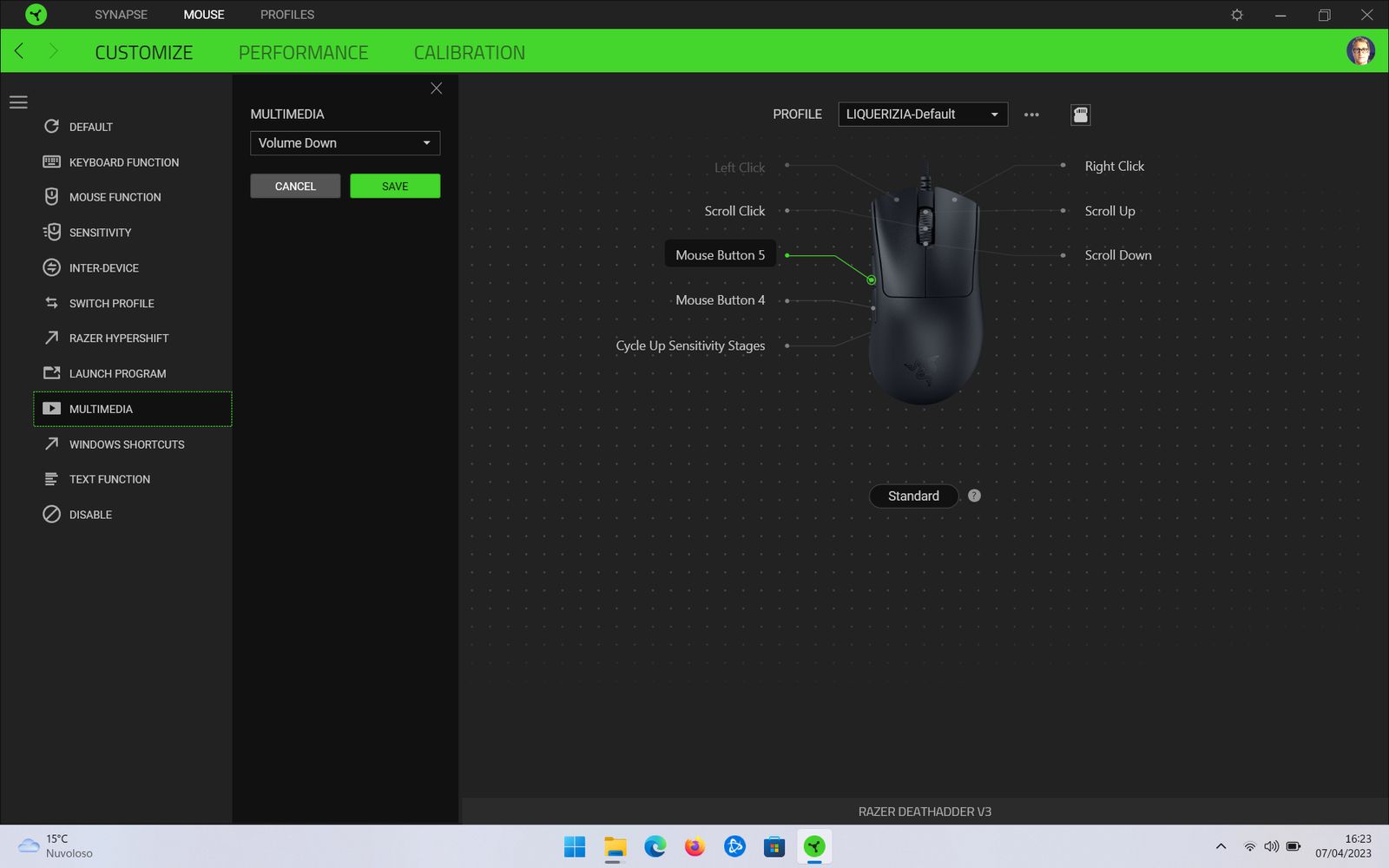The image size is (1389, 868).
Task: Click the RAZER DEATHADDER V3 device label
Action: coord(925,812)
